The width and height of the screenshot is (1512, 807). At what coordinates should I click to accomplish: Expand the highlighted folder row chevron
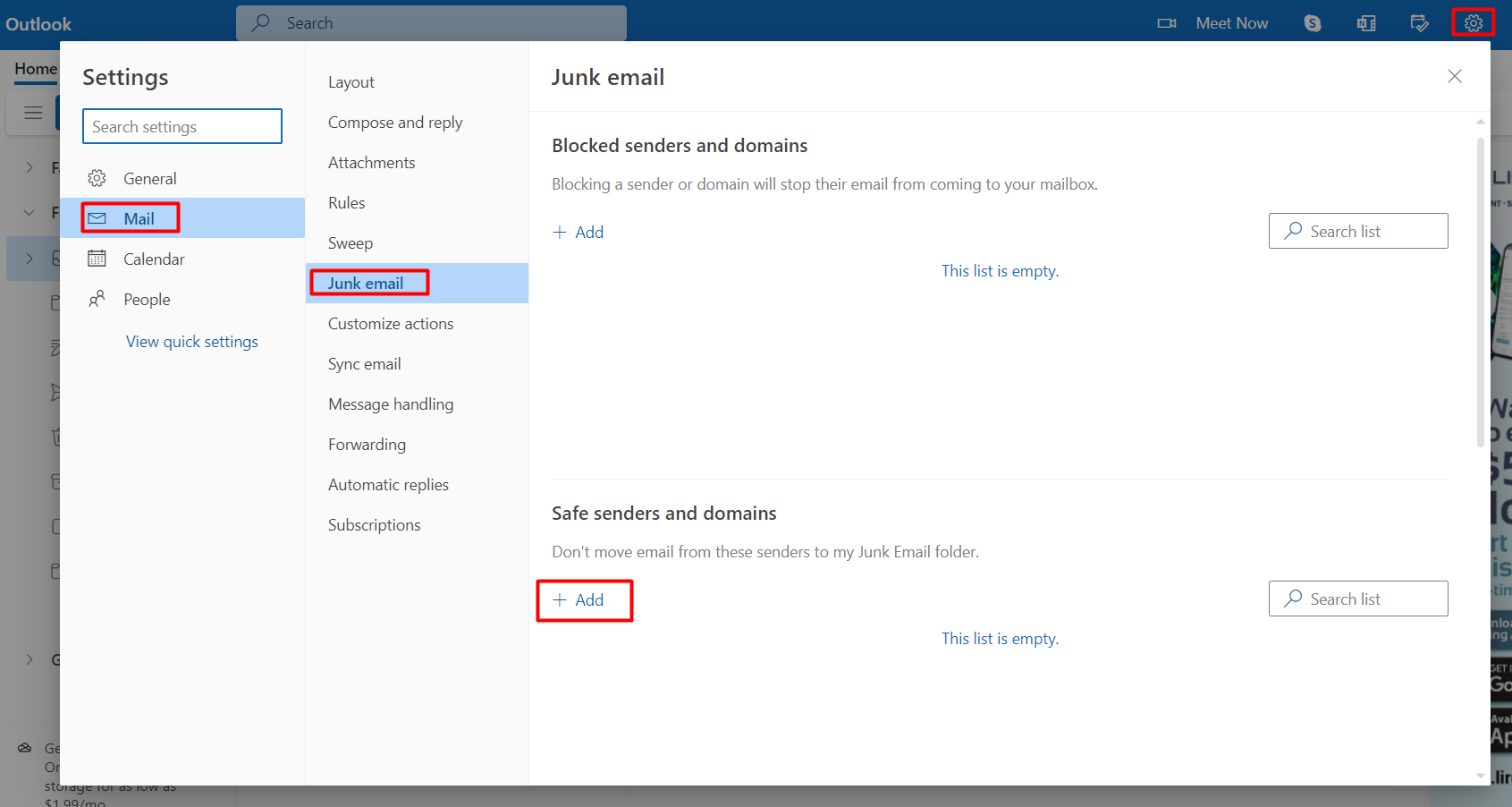(30, 259)
